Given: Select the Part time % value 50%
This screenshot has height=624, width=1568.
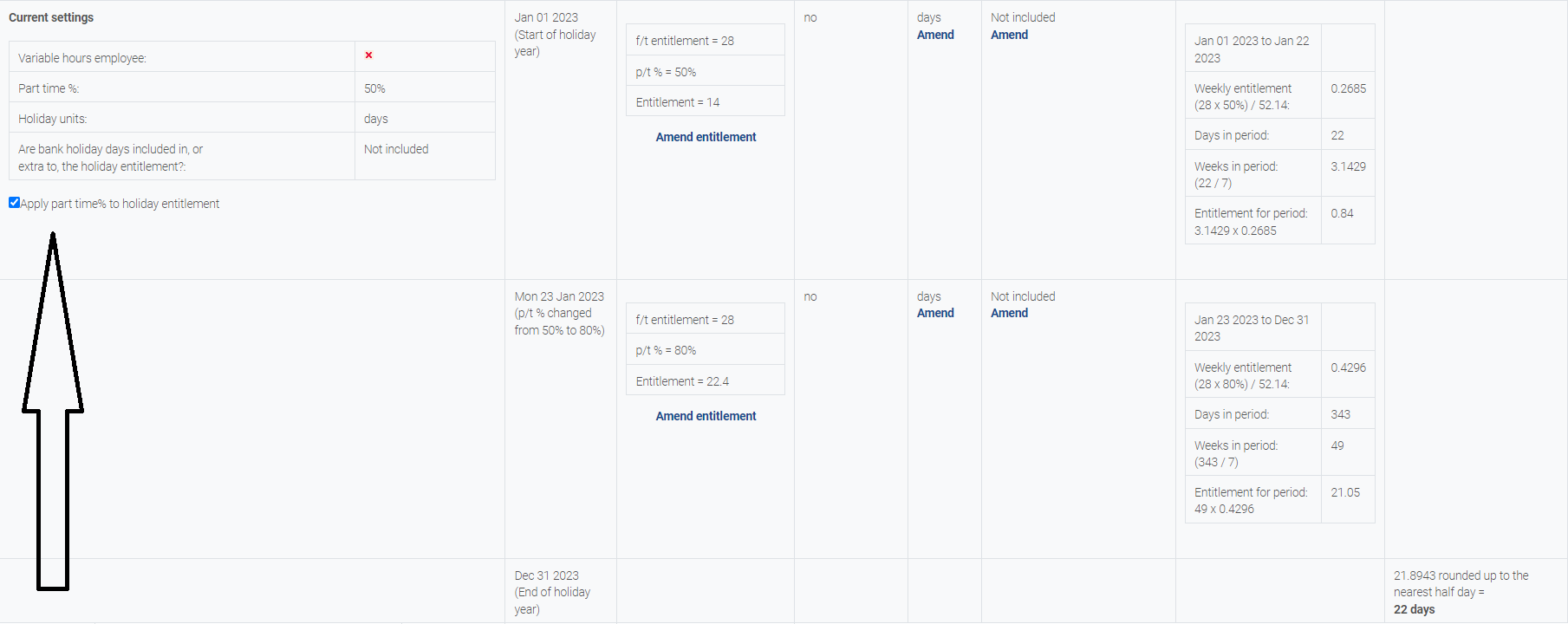Looking at the screenshot, I should [374, 88].
